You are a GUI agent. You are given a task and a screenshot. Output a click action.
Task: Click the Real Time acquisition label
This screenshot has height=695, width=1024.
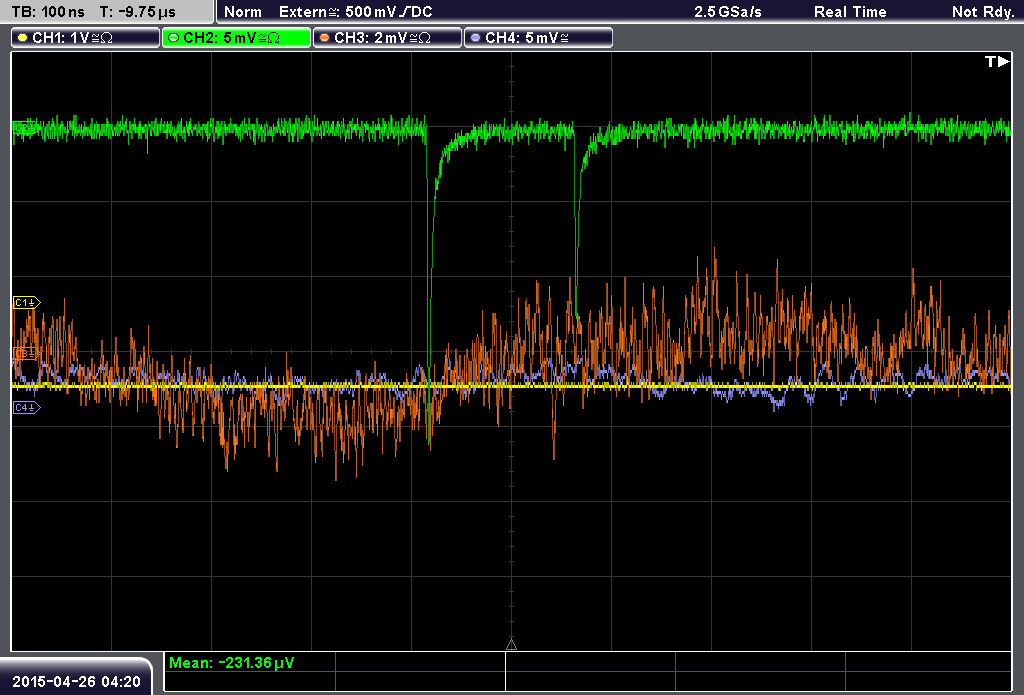coord(850,12)
